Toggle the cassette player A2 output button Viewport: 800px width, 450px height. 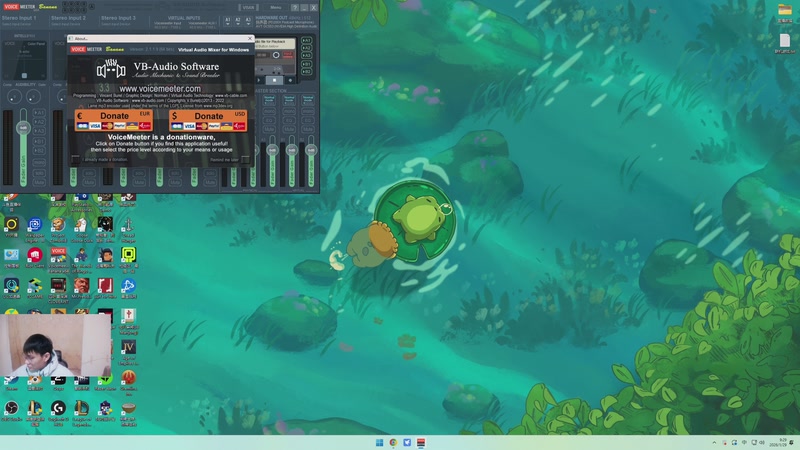306,48
